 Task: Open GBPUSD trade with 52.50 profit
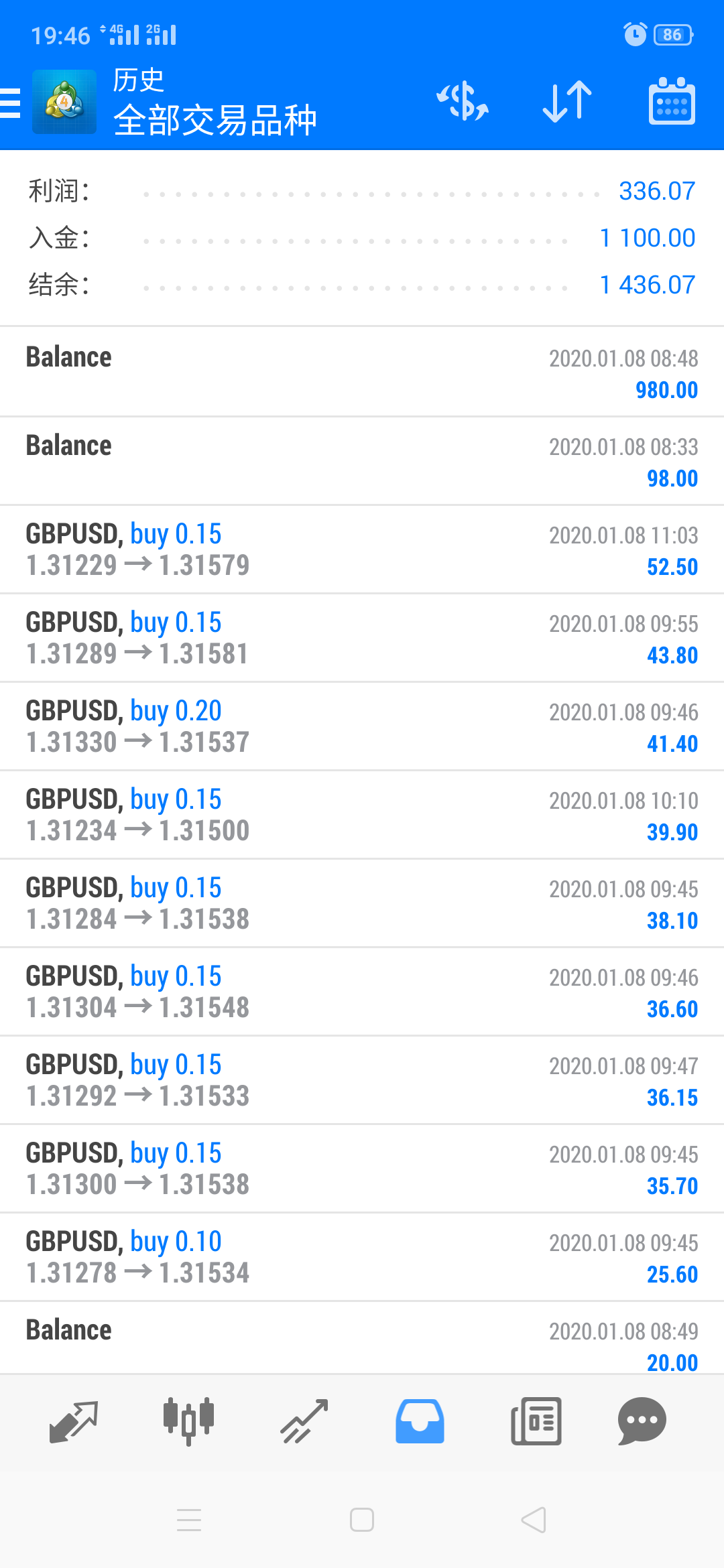tap(362, 549)
